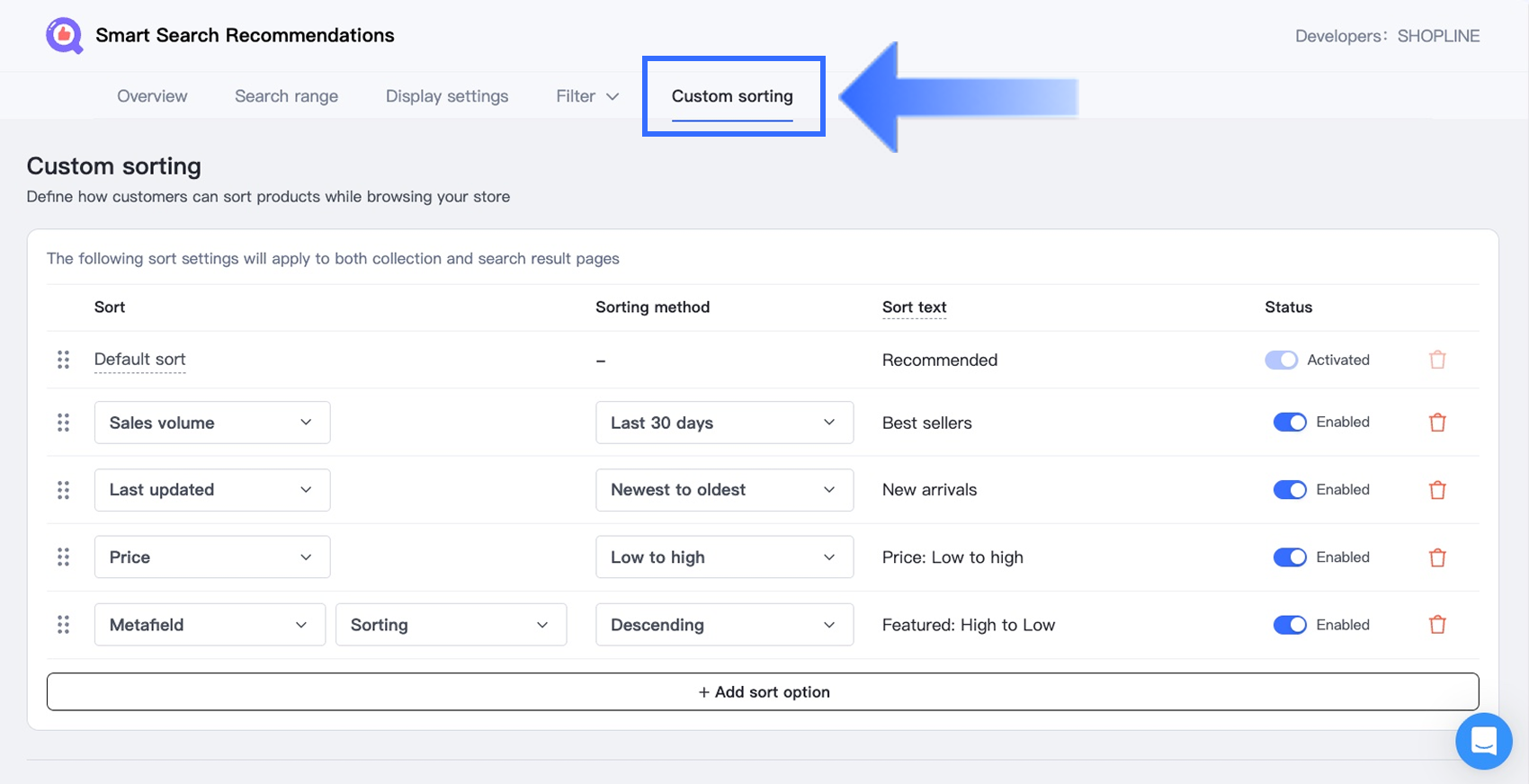This screenshot has height=784, width=1529.
Task: Open the Descending sorting method dropdown
Action: pos(724,625)
